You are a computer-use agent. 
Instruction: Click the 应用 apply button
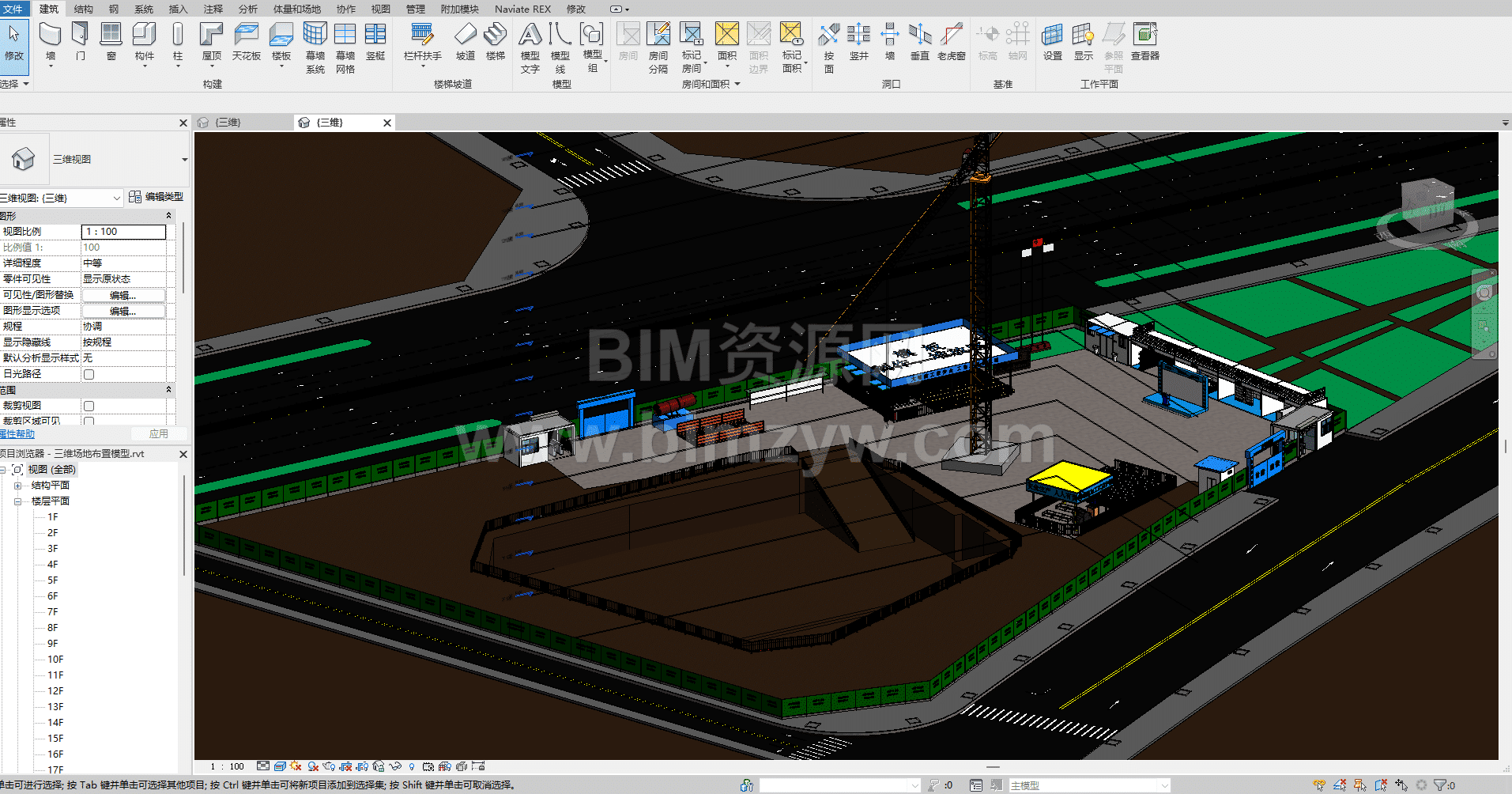(x=159, y=433)
